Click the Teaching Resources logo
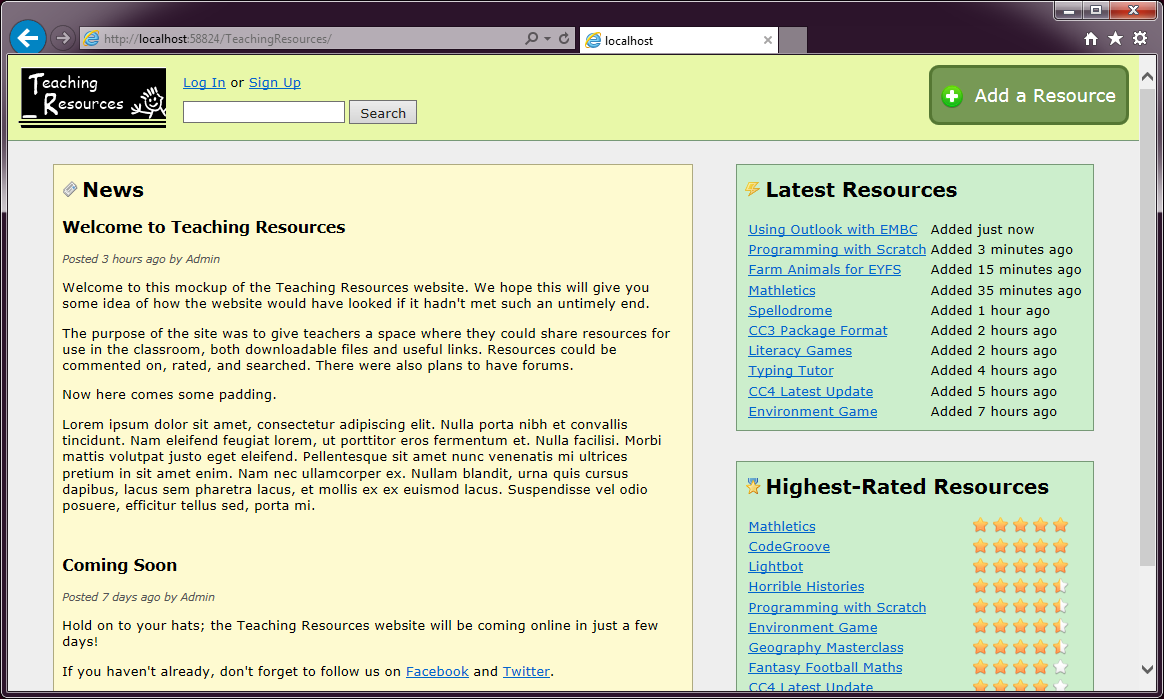1164x699 pixels. click(94, 97)
